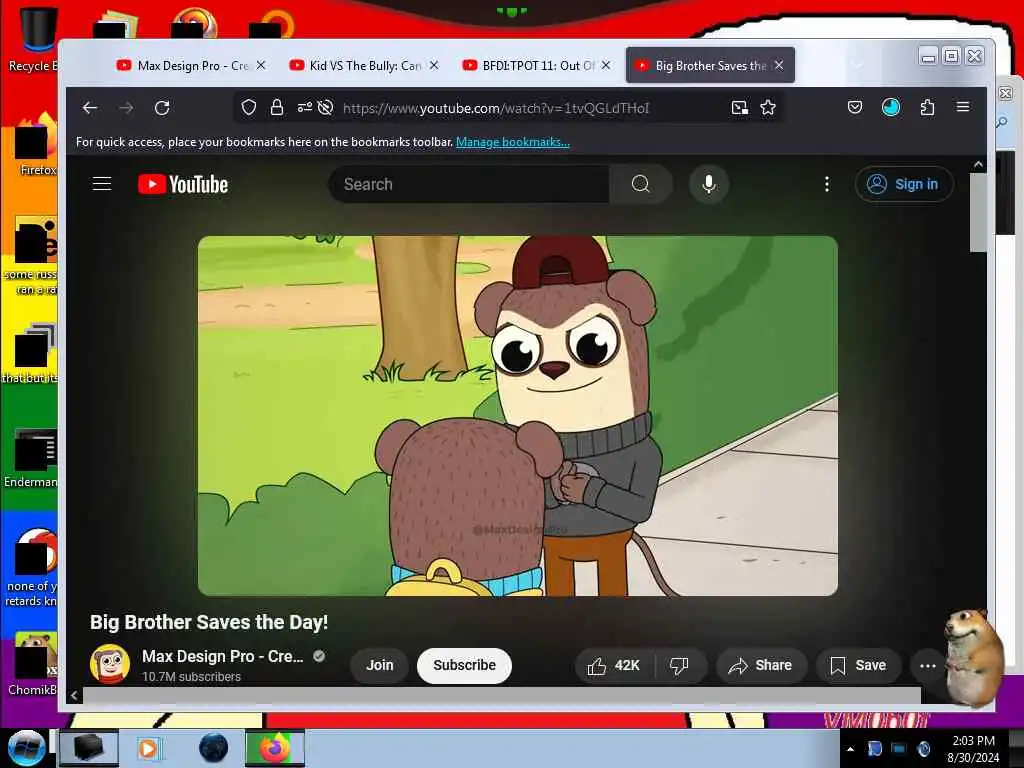Open permissions icon in address bar
The width and height of the screenshot is (1024, 768).
coord(304,108)
